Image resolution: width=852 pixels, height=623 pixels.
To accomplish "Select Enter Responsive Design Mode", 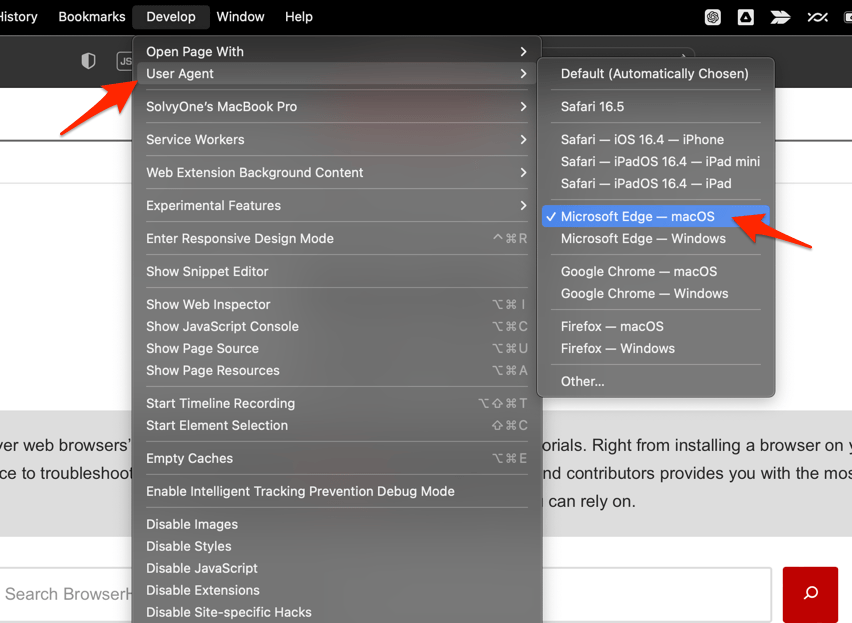I will [337, 238].
